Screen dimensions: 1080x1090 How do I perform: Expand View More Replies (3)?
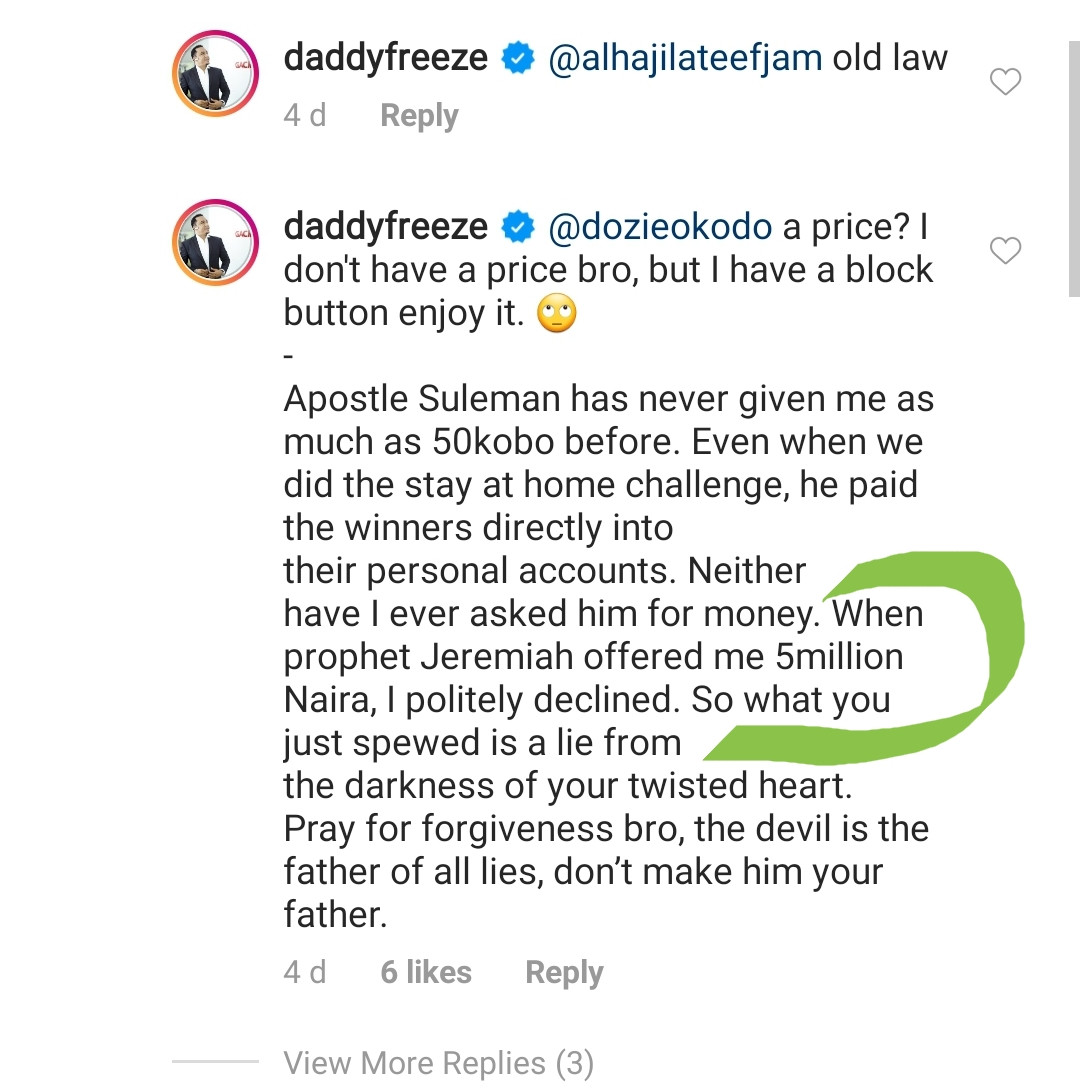(438, 1062)
